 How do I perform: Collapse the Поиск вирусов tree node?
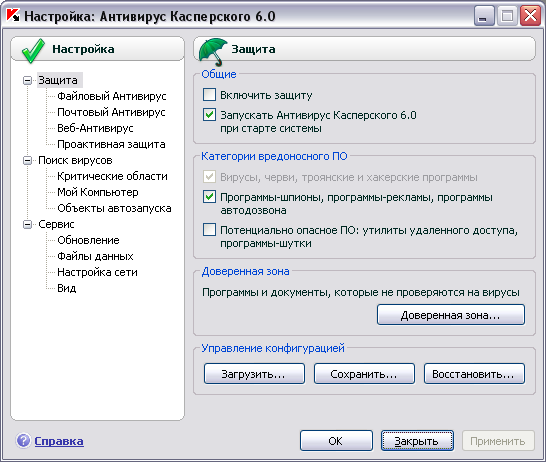tap(27, 160)
